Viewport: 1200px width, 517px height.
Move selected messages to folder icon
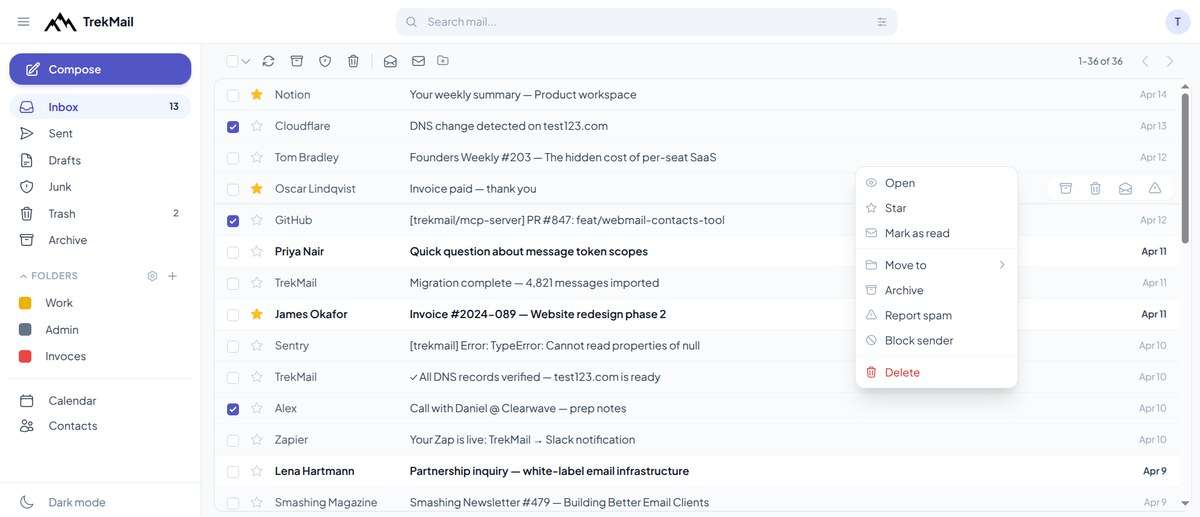pos(443,61)
